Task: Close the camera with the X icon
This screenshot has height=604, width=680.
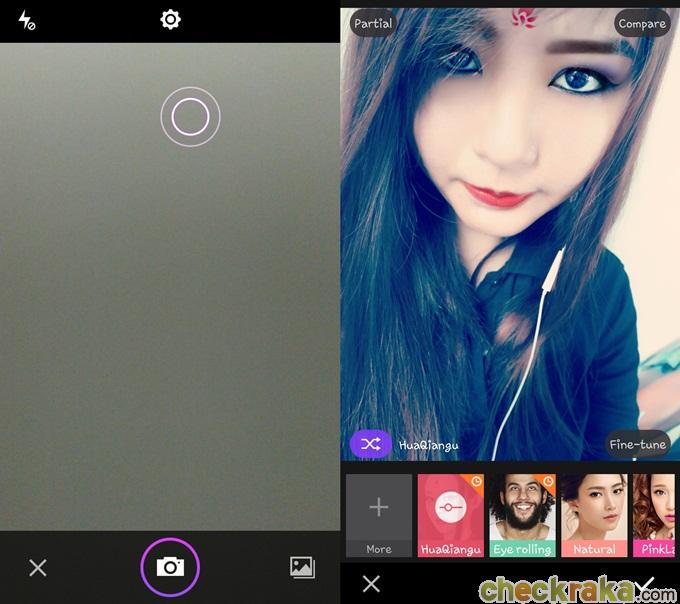Action: [38, 568]
